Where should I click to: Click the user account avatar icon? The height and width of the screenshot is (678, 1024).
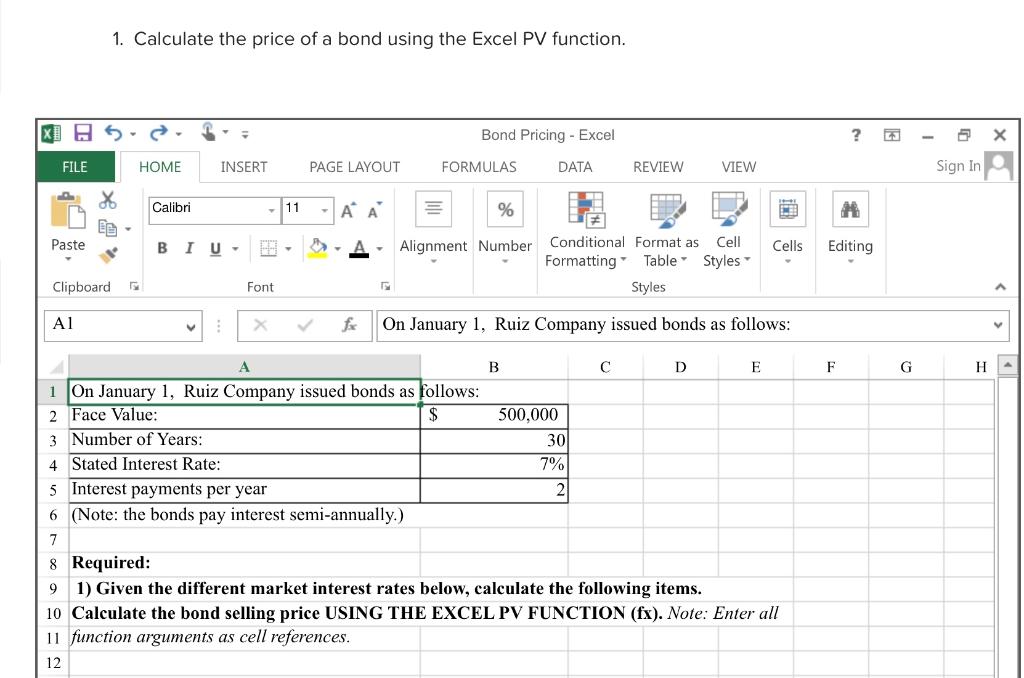999,166
